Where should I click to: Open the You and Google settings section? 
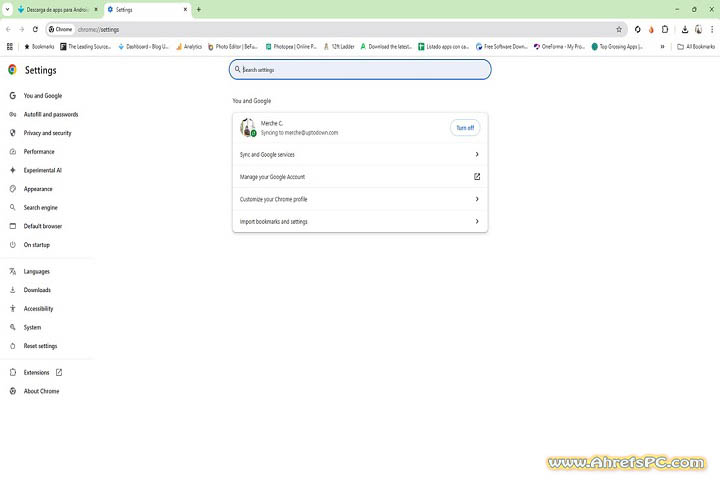point(43,96)
